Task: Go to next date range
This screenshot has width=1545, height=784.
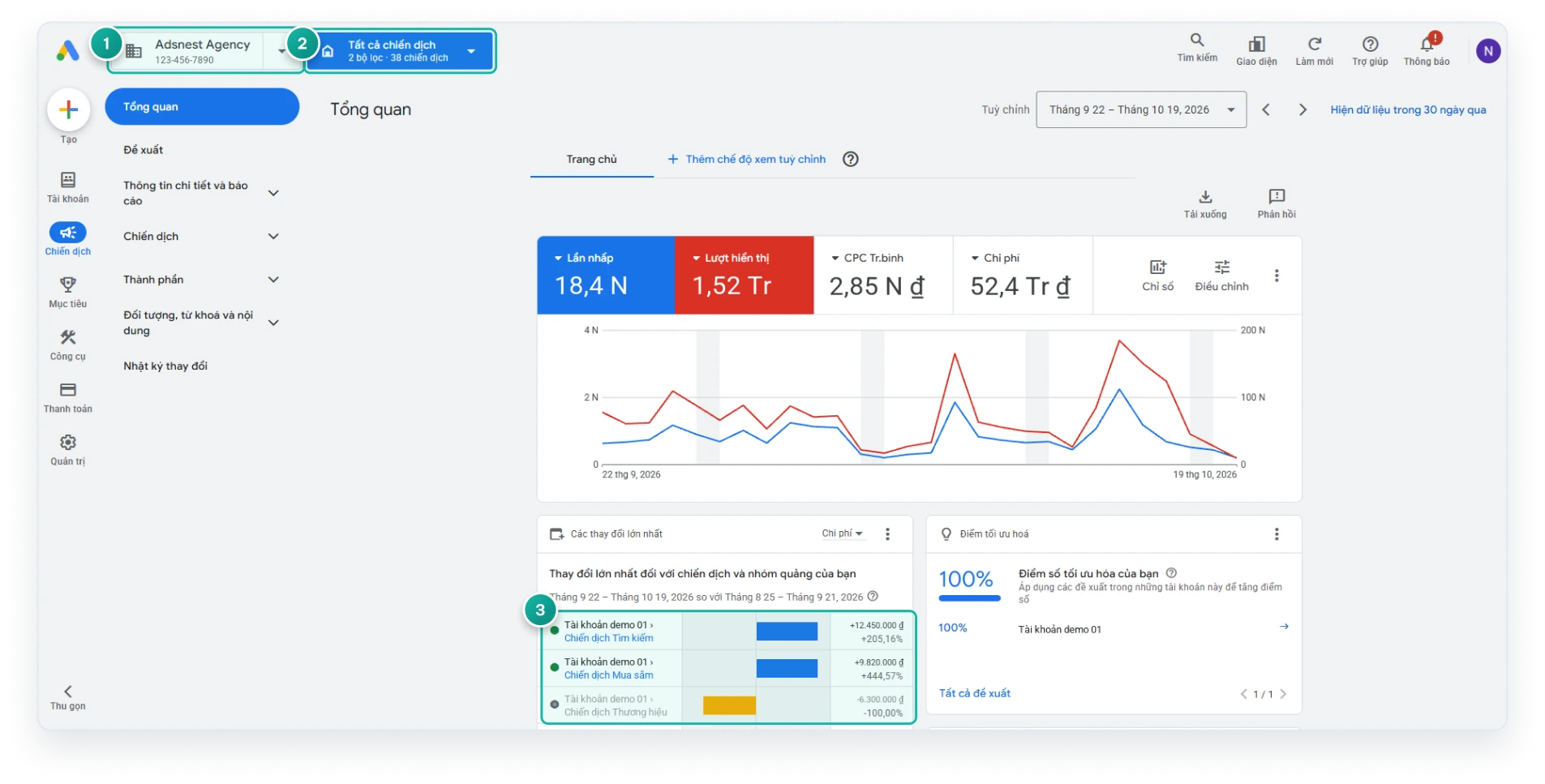Action: tap(1303, 109)
